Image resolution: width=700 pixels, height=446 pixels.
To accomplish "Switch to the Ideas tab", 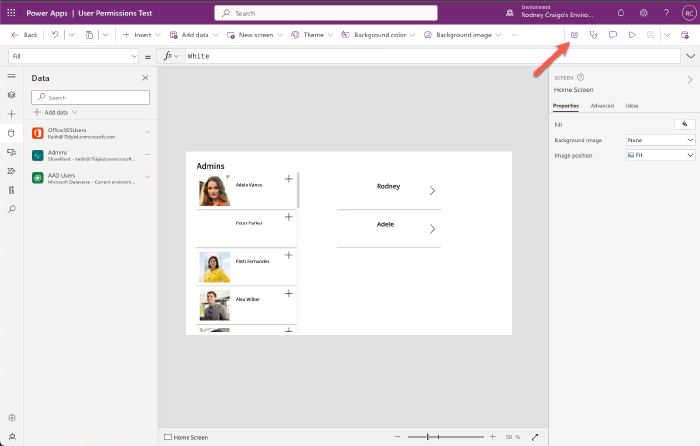I will [x=632, y=105].
